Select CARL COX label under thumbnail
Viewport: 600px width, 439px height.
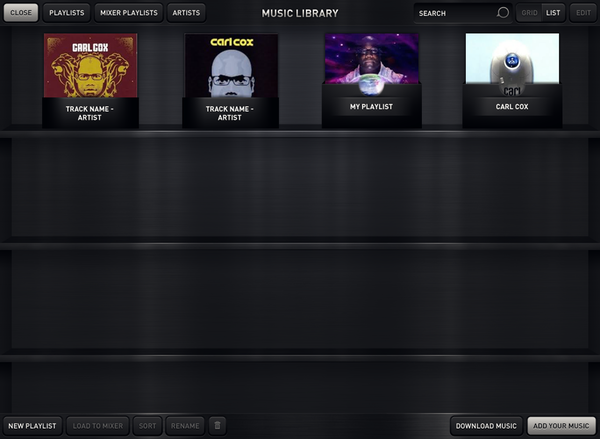tap(512, 107)
